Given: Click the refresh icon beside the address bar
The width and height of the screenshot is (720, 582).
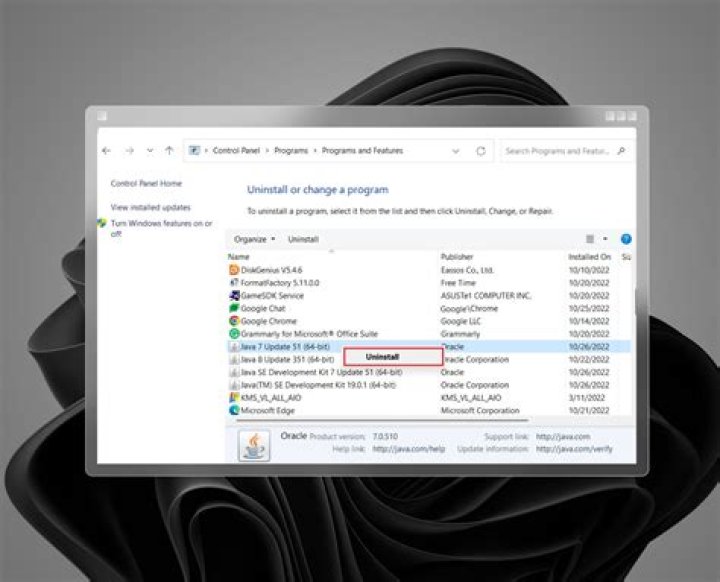Looking at the screenshot, I should 481,151.
